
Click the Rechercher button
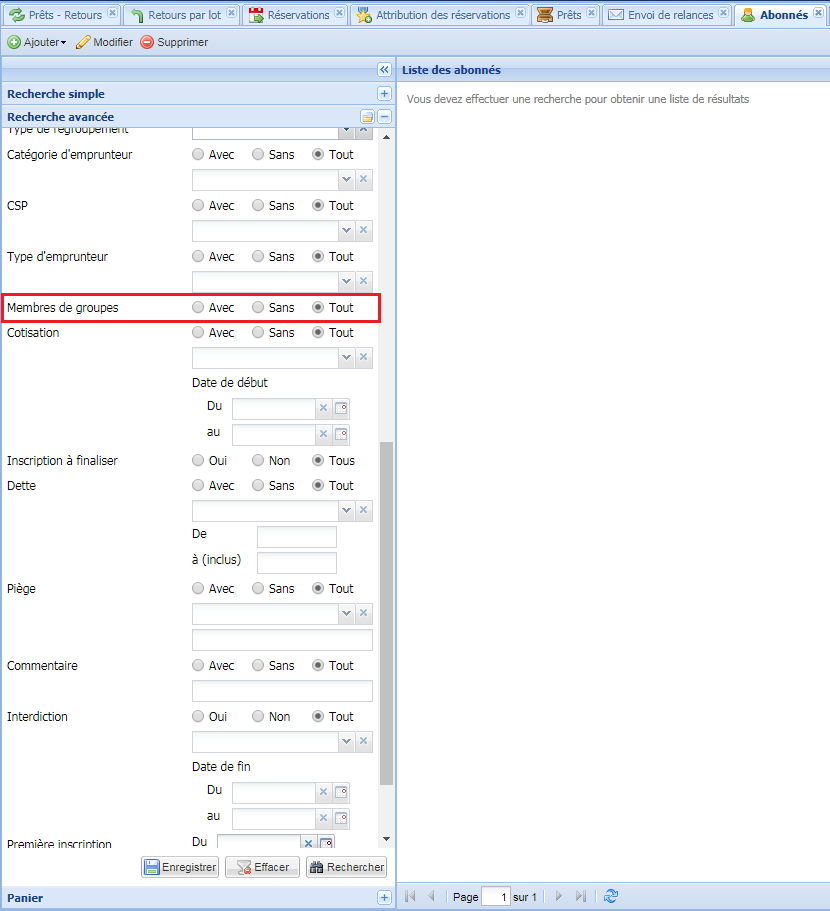click(346, 868)
